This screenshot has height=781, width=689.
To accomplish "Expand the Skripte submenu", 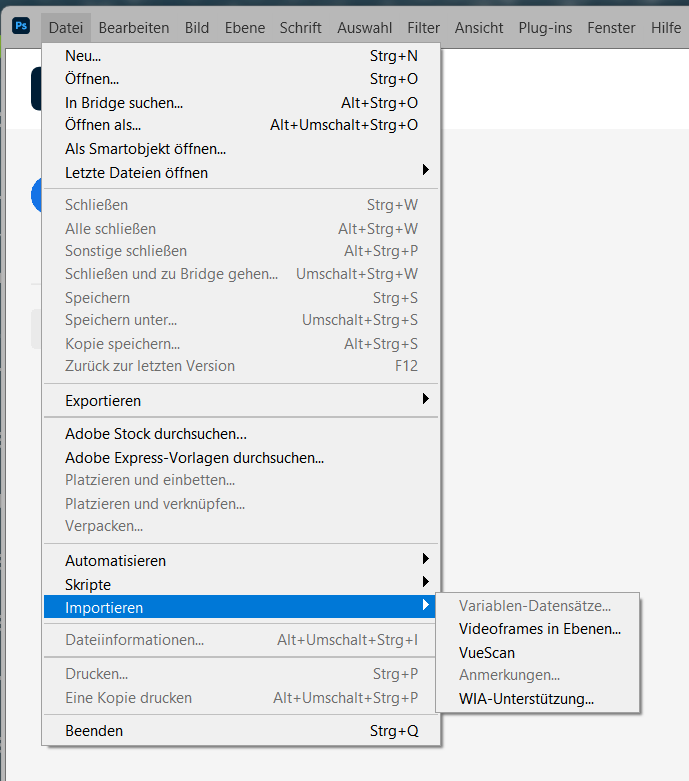I will click(241, 584).
